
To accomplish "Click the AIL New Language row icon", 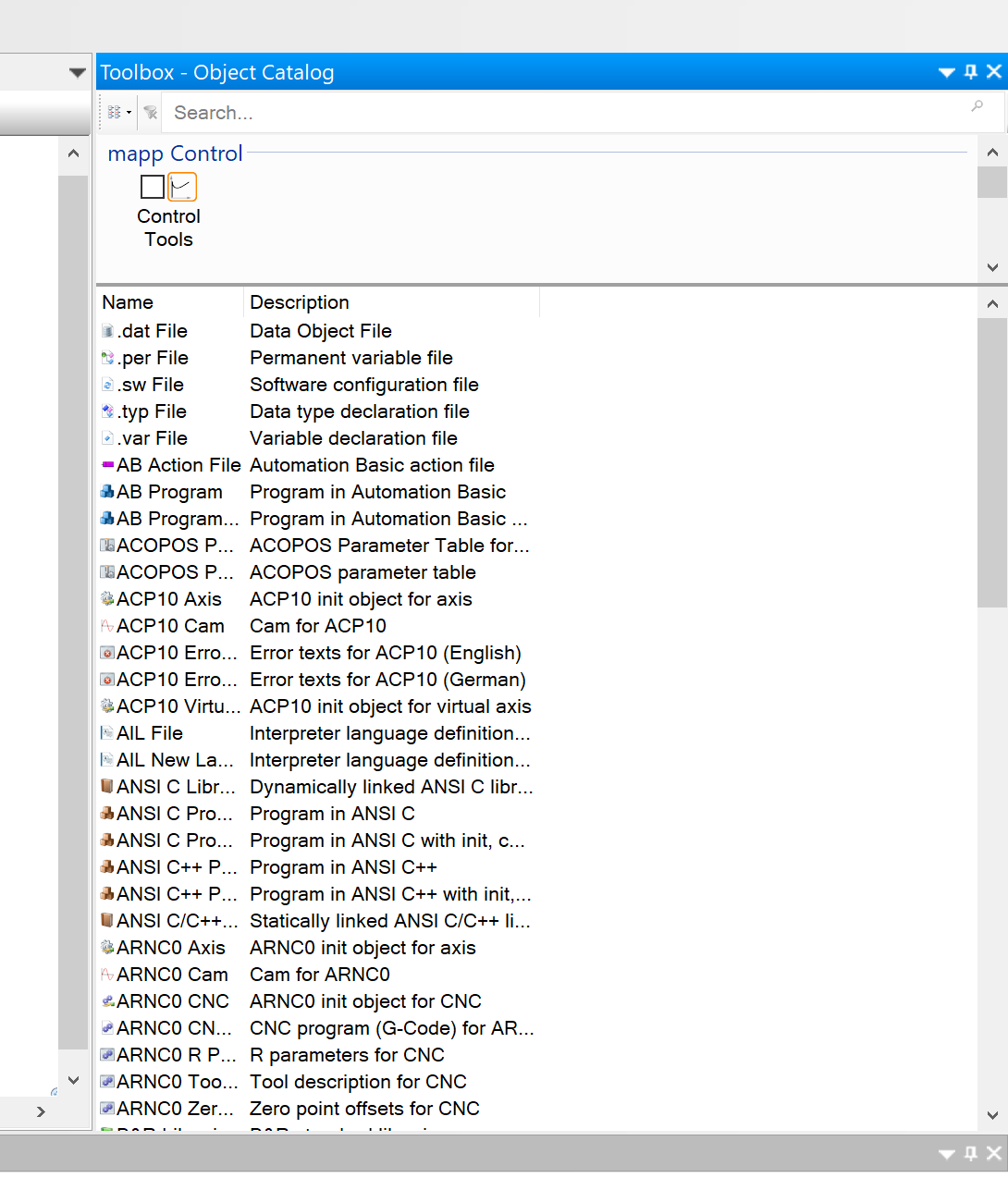I will point(108,760).
